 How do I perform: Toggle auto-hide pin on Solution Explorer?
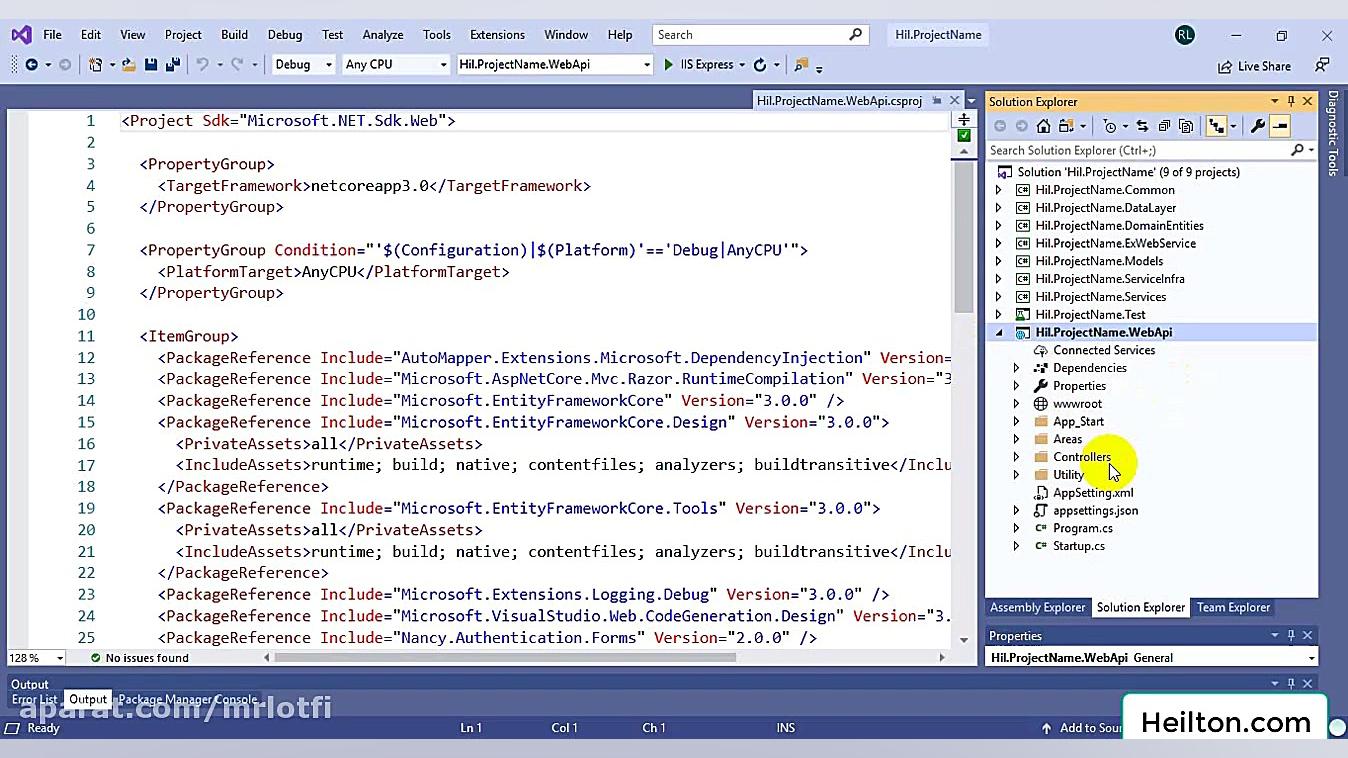[1291, 101]
